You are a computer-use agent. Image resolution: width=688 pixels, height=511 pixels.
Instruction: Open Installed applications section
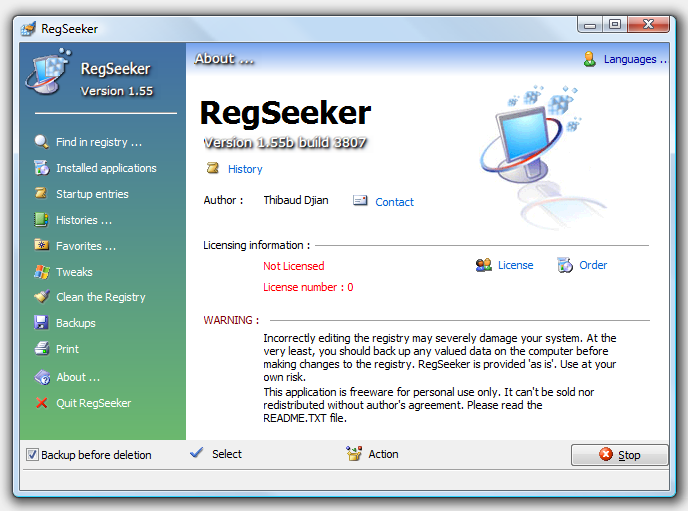106,168
